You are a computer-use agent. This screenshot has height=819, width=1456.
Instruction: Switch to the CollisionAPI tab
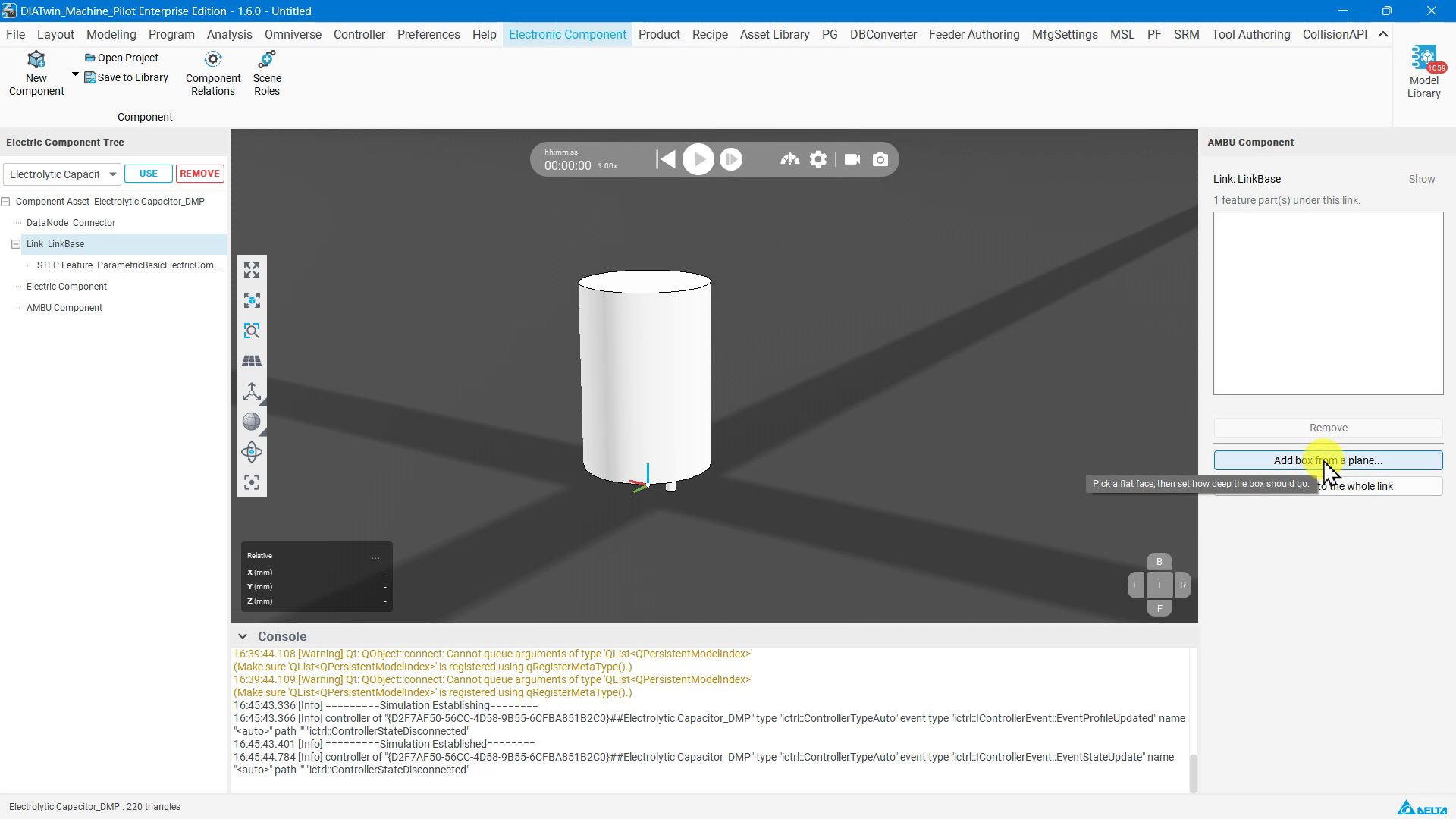click(1335, 34)
